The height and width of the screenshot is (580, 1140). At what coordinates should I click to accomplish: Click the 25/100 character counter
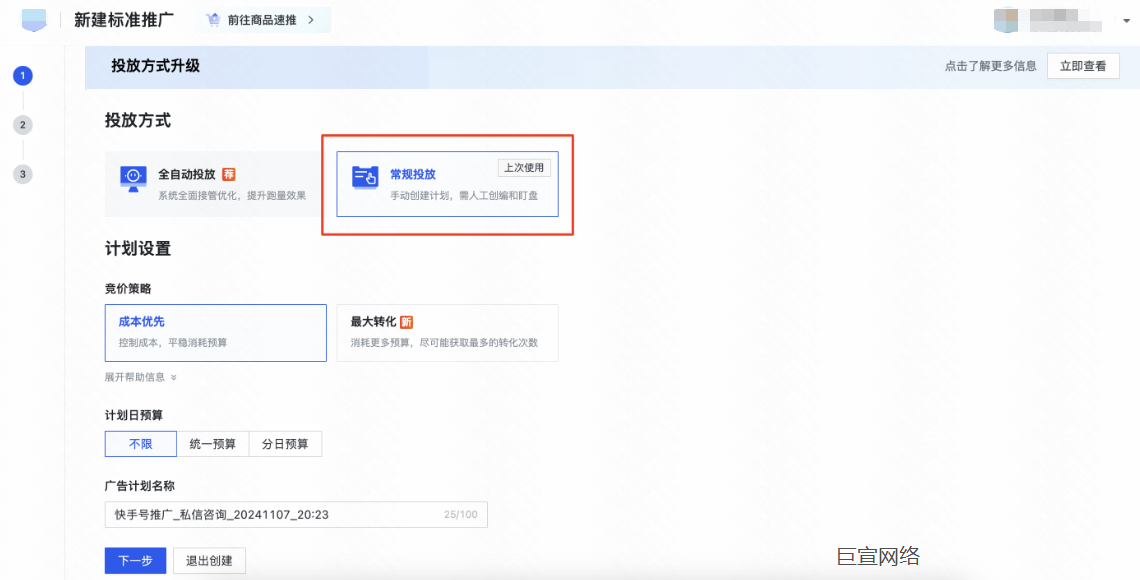(x=460, y=515)
